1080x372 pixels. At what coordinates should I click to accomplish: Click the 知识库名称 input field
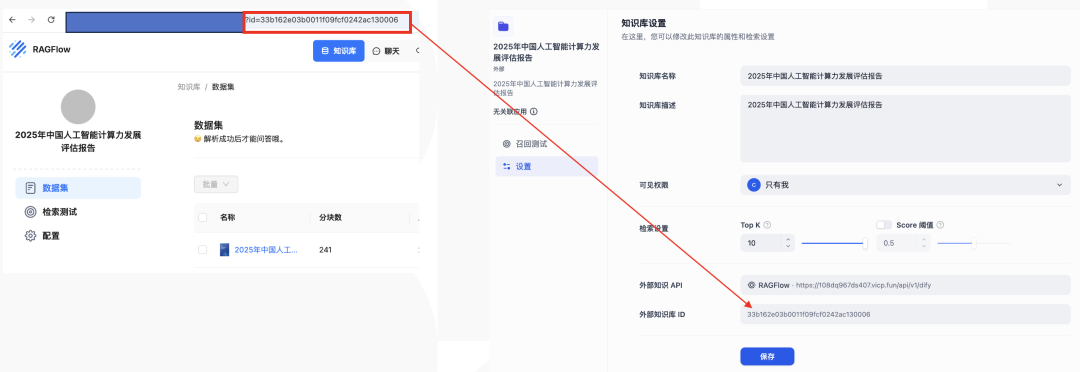(905, 76)
